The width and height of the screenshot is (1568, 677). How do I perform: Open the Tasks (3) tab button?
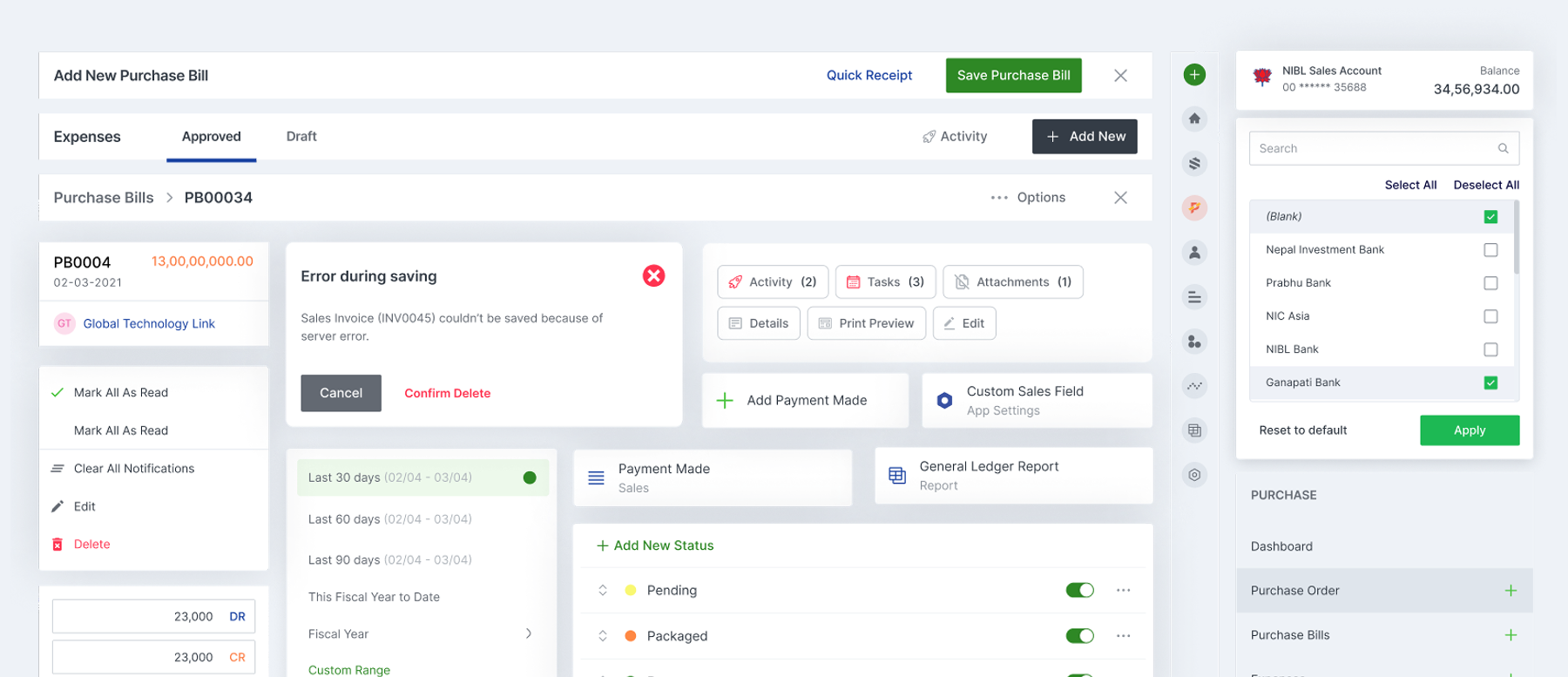[x=885, y=282]
